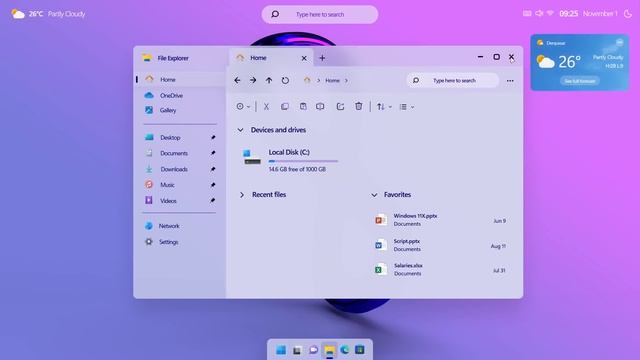Cut the selected item with scissors
Screen dimensions: 640x360
click(266, 107)
